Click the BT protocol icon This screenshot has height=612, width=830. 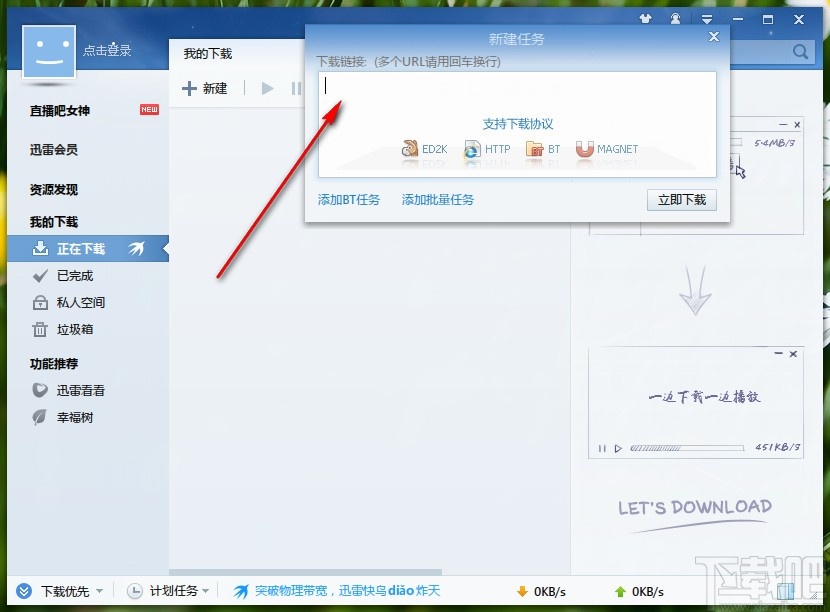click(x=535, y=149)
